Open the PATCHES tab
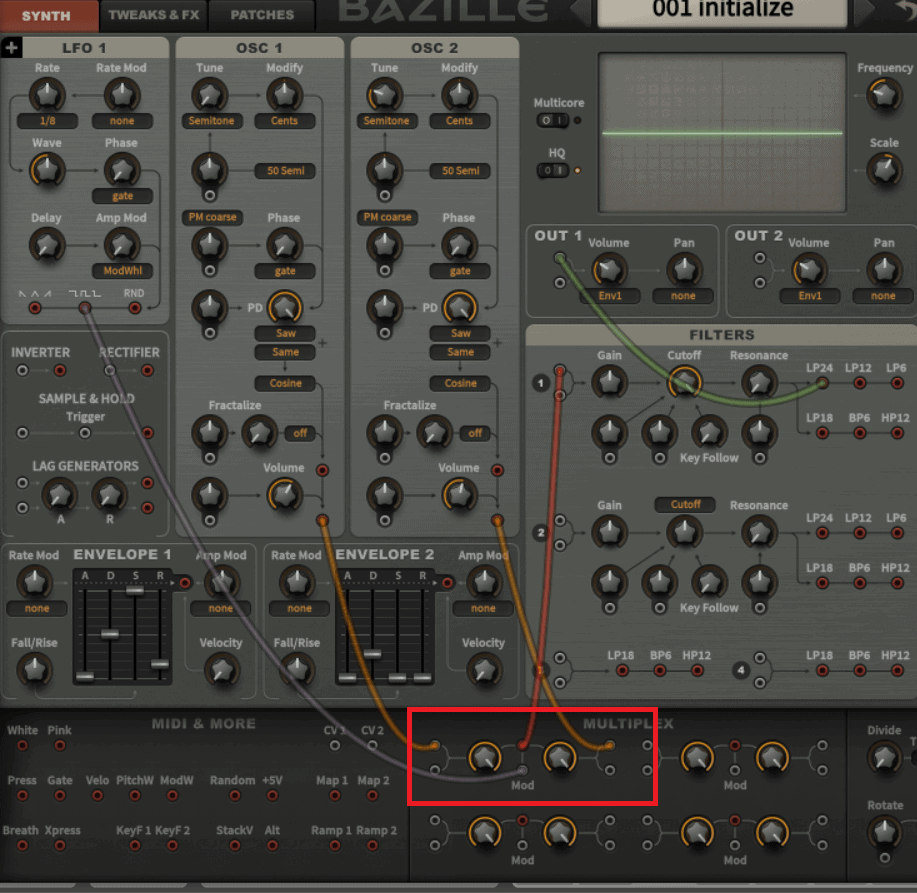The height and width of the screenshot is (893, 917). pyautogui.click(x=262, y=15)
